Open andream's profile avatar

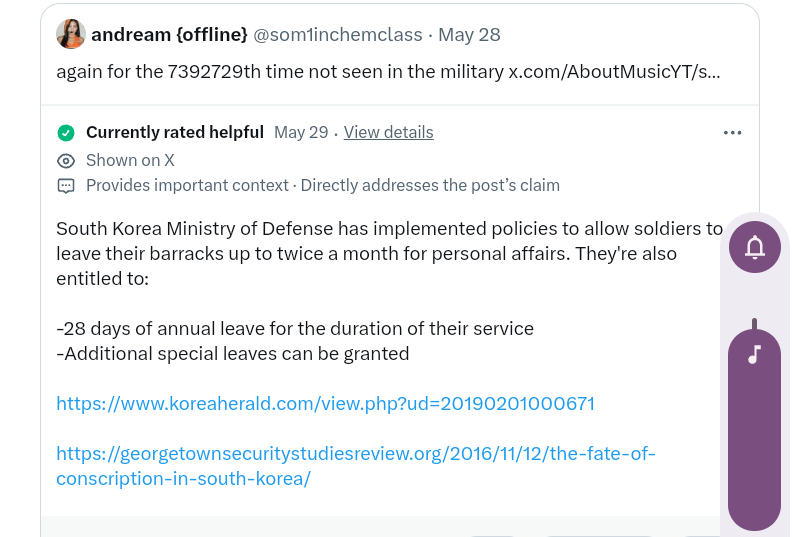pyautogui.click(x=71, y=35)
